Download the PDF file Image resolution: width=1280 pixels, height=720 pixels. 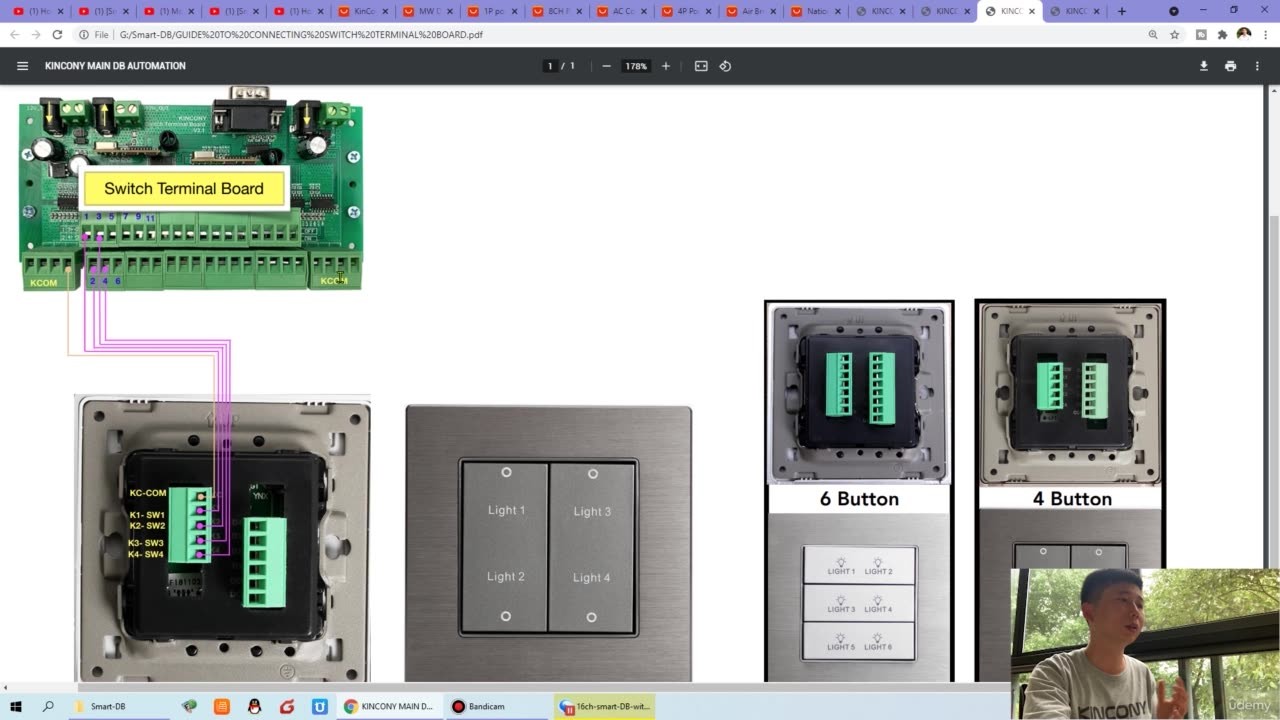tap(1204, 66)
